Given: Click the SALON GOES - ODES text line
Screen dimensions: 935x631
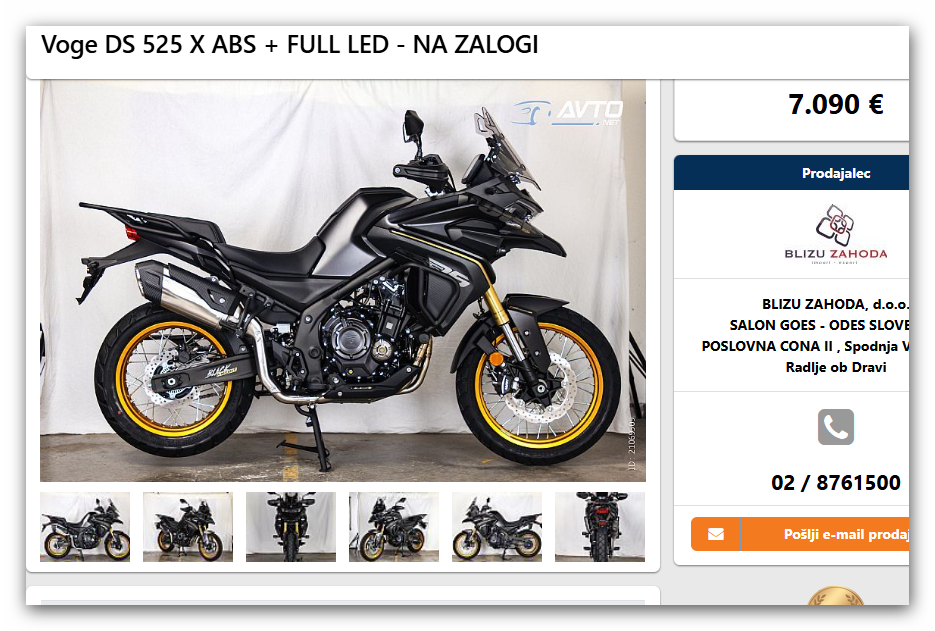Looking at the screenshot, I should [819, 325].
